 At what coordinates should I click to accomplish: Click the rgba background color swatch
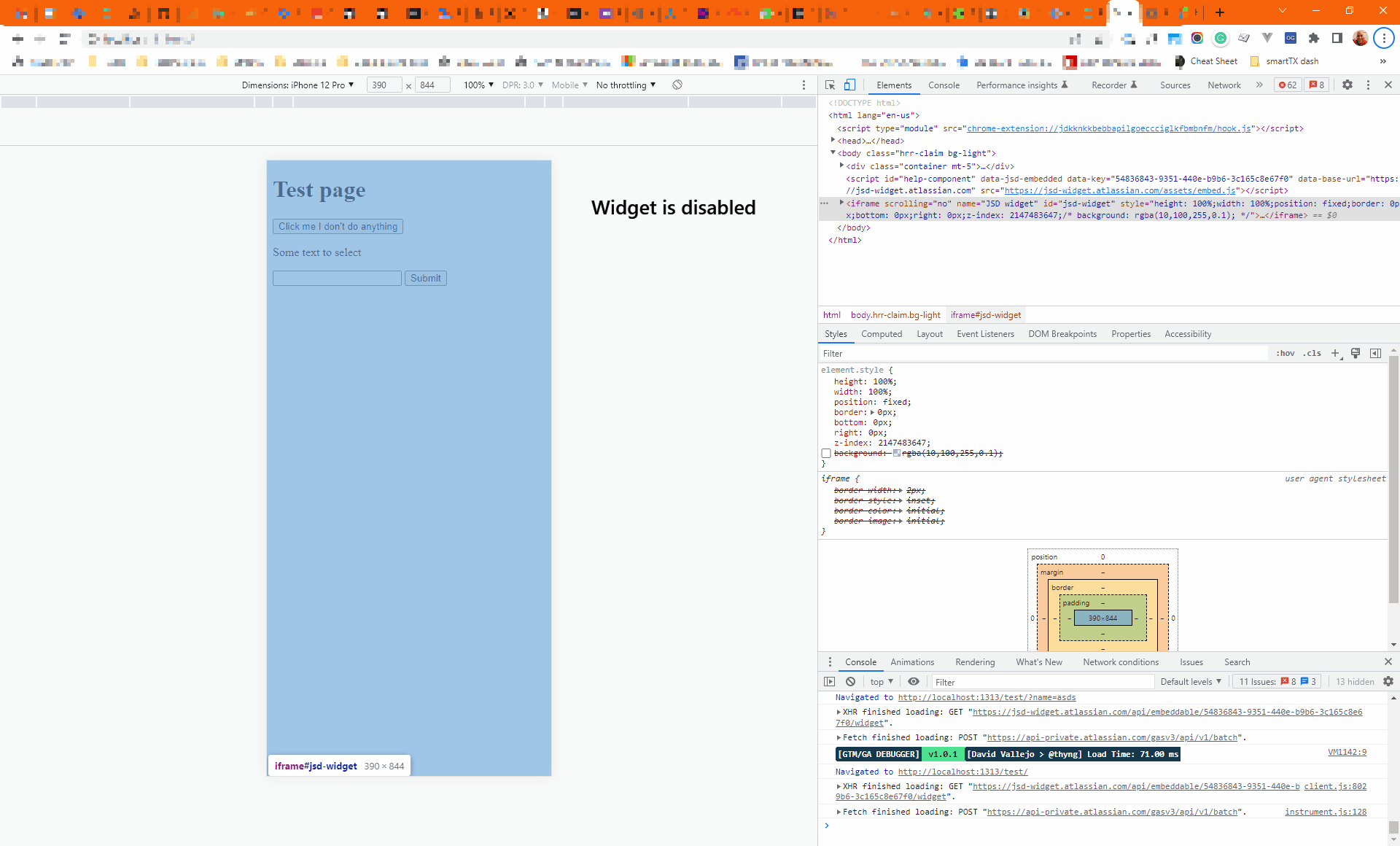coord(896,454)
